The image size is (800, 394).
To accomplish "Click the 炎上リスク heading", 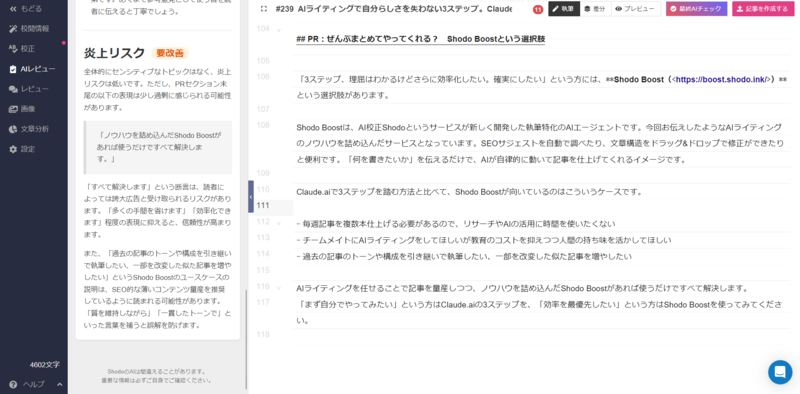I will point(115,53).
